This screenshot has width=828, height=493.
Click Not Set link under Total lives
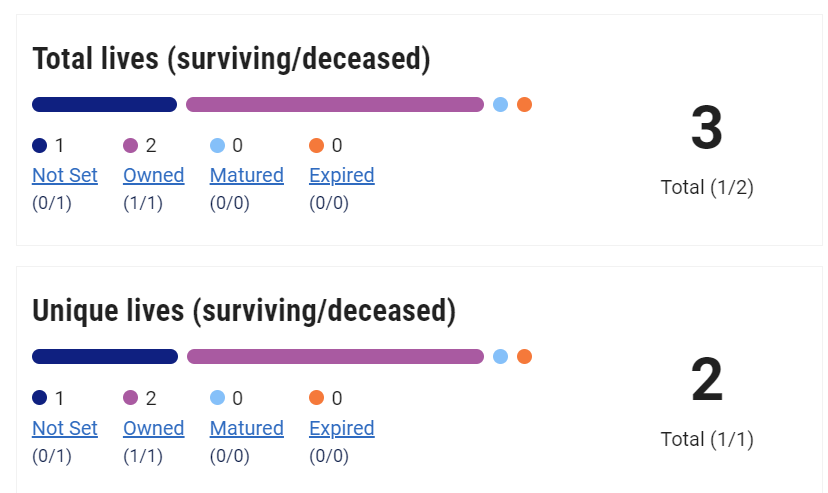tap(65, 175)
